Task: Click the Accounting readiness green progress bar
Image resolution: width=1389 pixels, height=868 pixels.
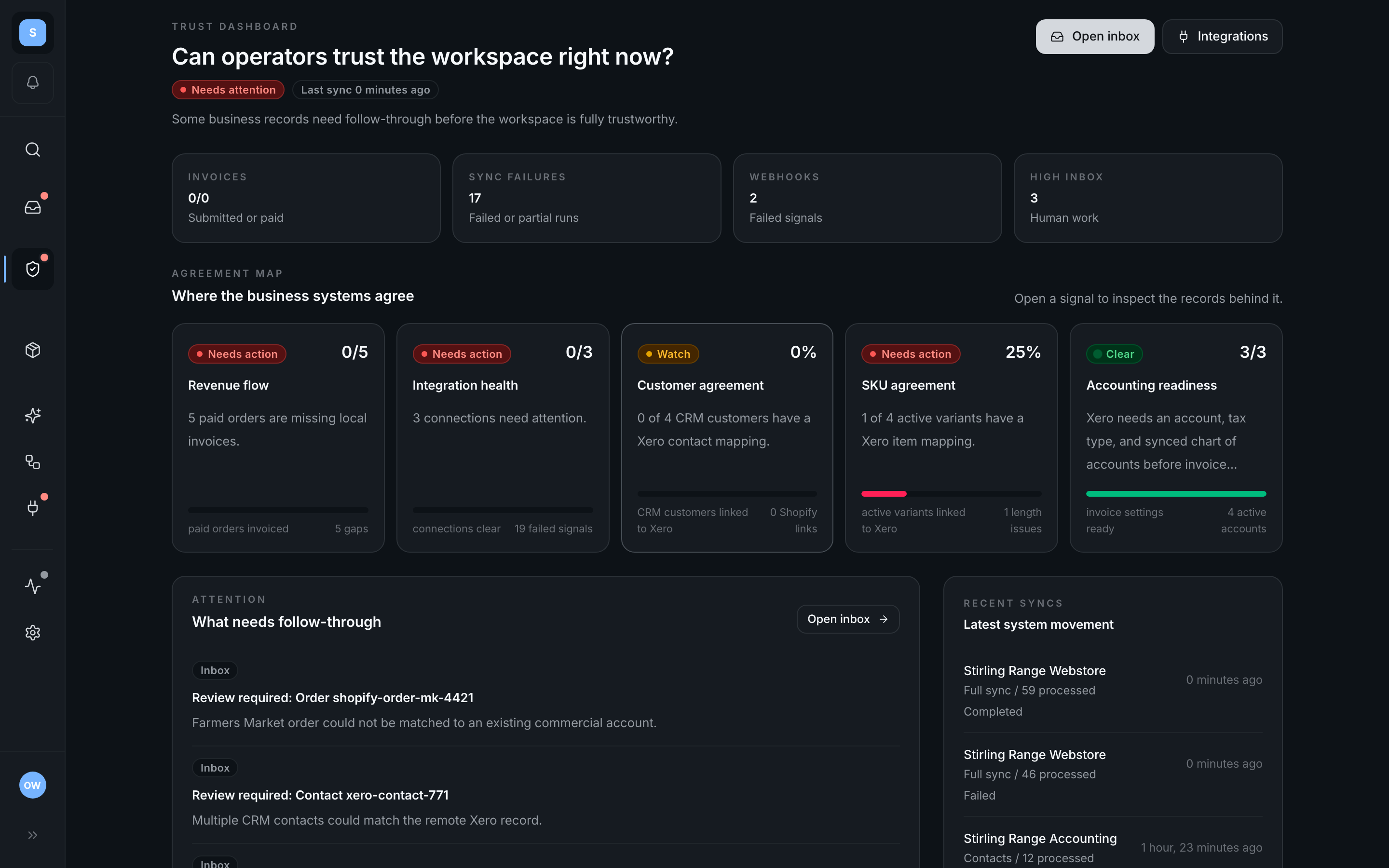Action: click(x=1176, y=494)
